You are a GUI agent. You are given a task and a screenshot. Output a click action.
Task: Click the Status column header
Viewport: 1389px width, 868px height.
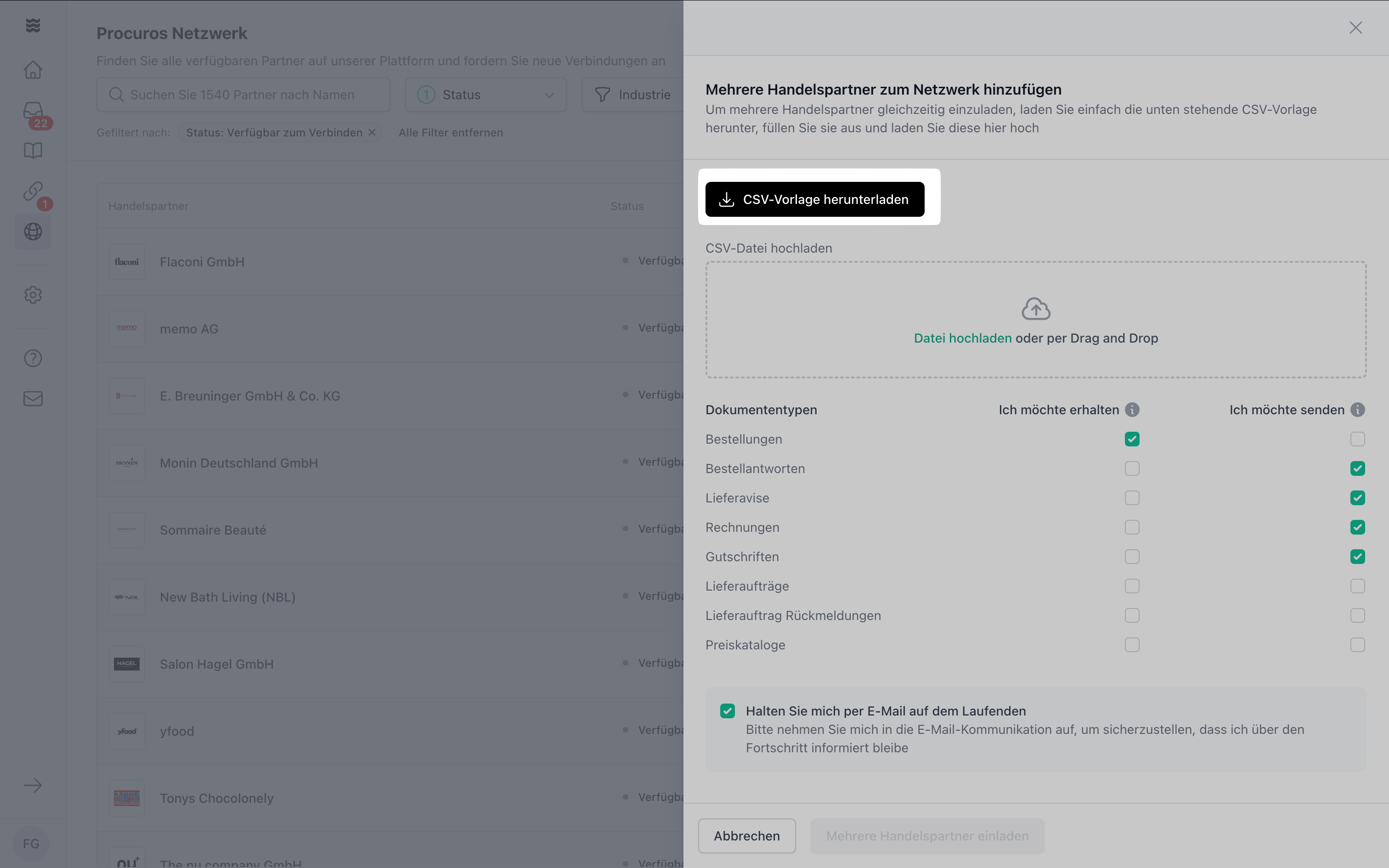[627, 206]
